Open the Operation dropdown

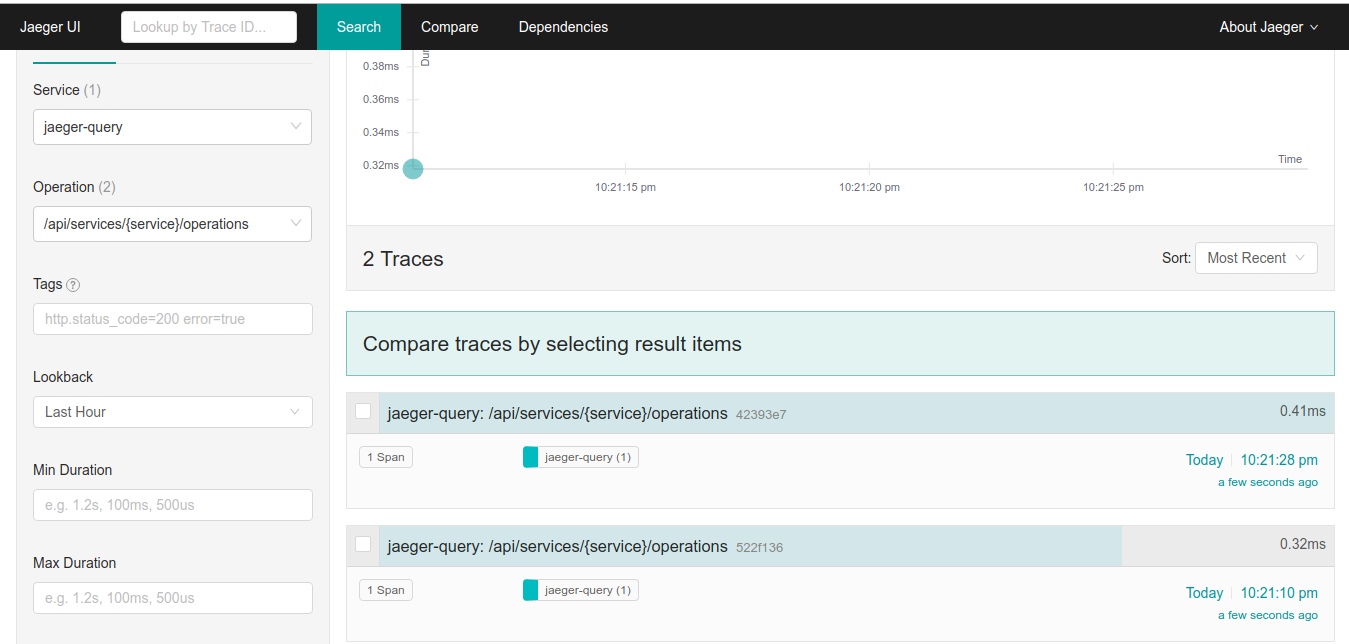[x=172, y=224]
